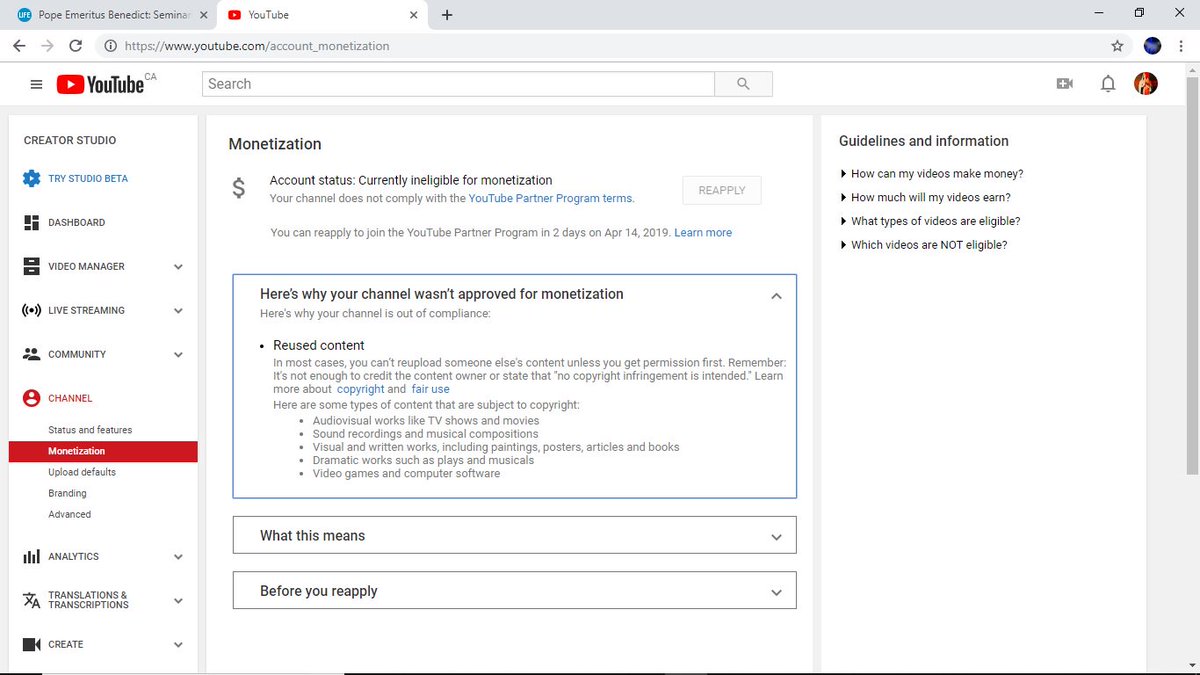Open Status and features submenu item
Image resolution: width=1200 pixels, height=675 pixels.
90,430
